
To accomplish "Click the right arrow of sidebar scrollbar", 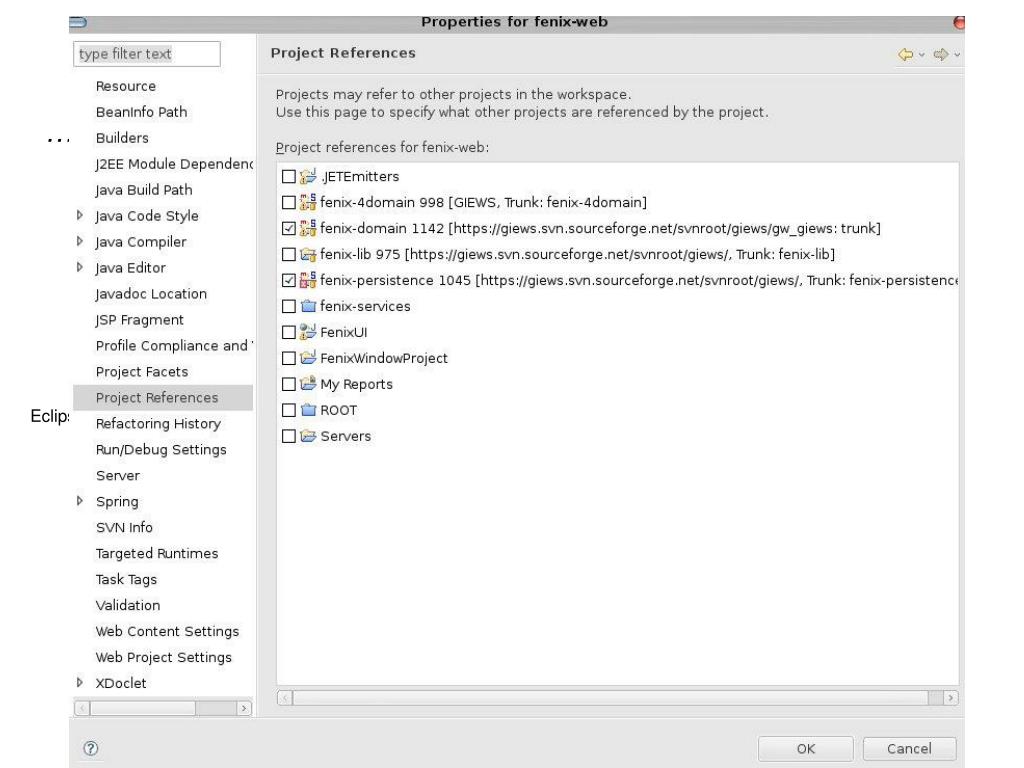I will tap(244, 708).
